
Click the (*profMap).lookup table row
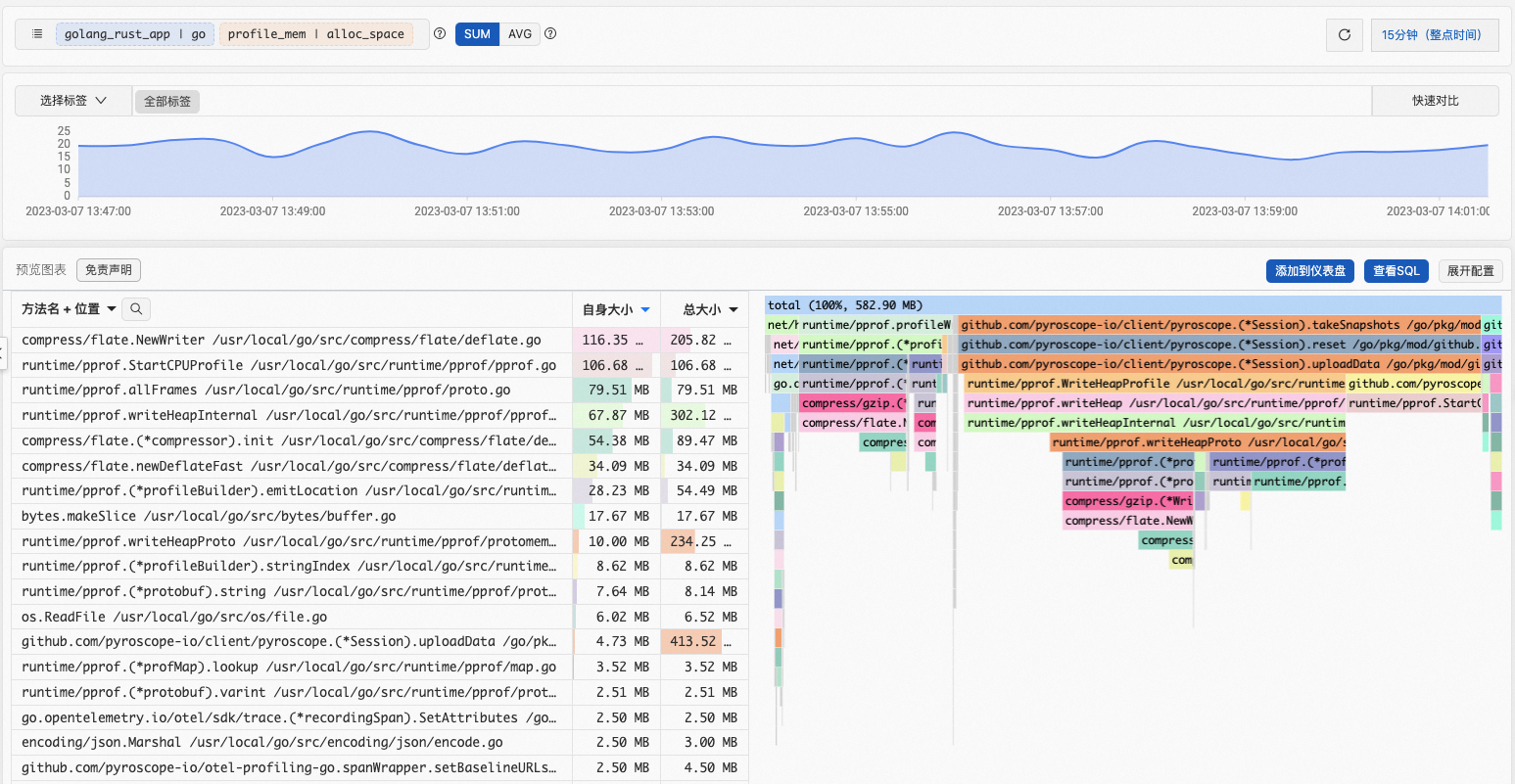tap(380, 668)
